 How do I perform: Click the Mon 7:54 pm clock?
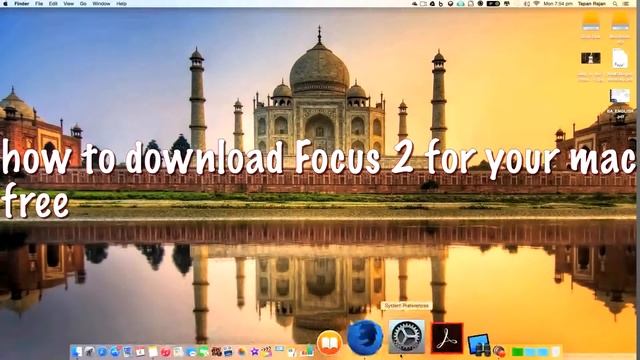[558, 3]
